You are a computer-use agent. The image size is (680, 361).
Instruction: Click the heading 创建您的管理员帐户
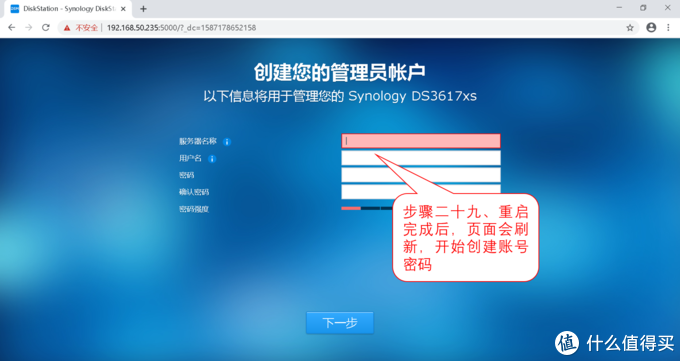pyautogui.click(x=340, y=72)
